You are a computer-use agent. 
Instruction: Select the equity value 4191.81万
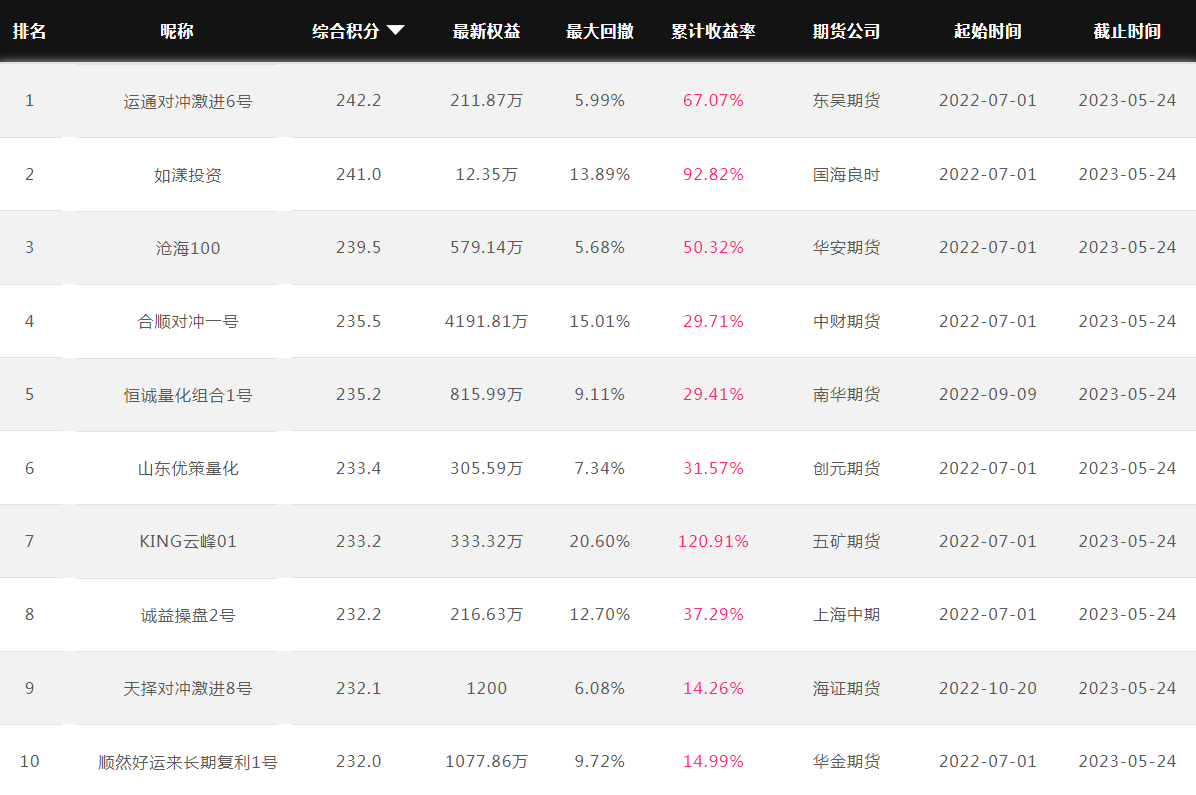[487, 321]
